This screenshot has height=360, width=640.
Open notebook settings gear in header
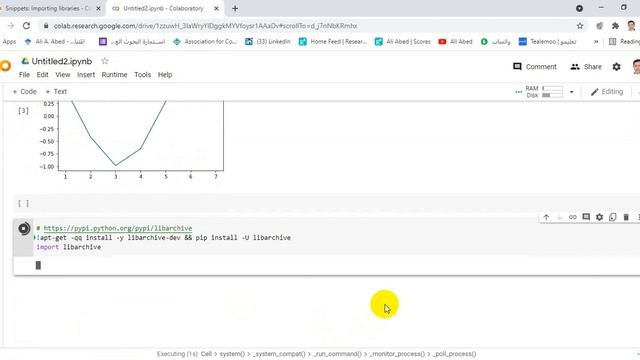(616, 67)
